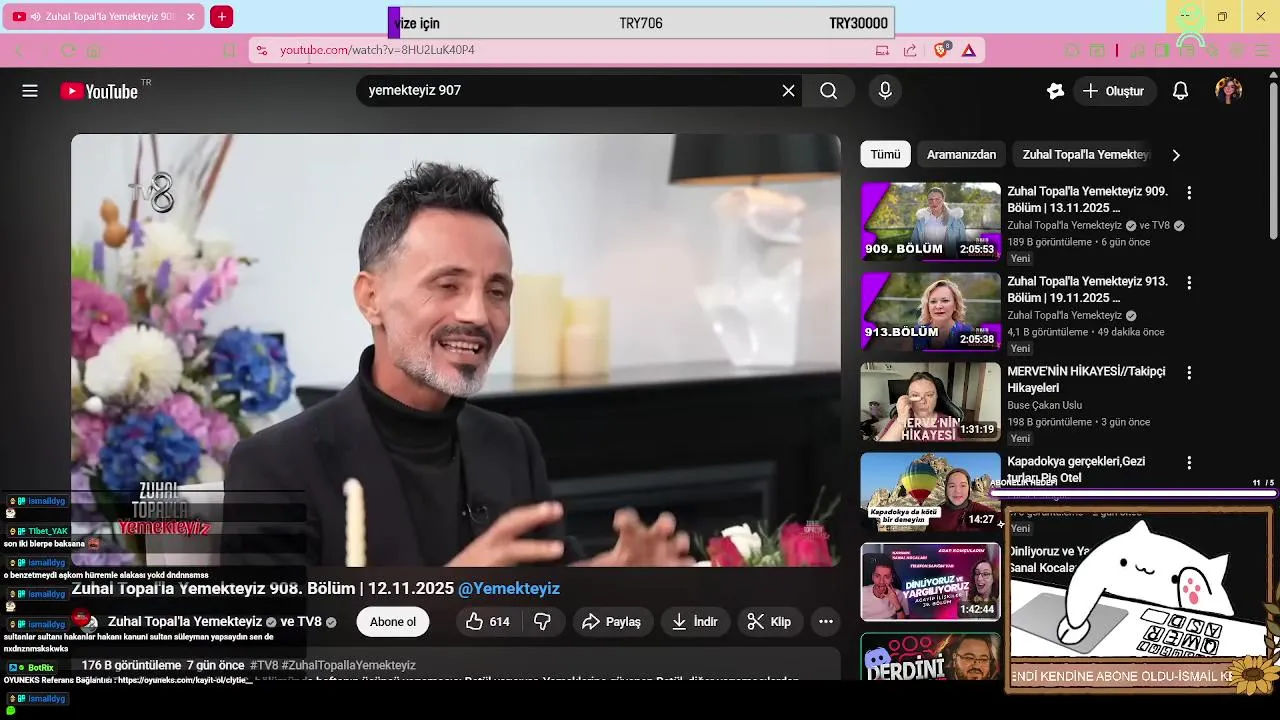The width and height of the screenshot is (1280, 720).
Task: Select the Aramanızdan filter chip
Action: click(961, 155)
